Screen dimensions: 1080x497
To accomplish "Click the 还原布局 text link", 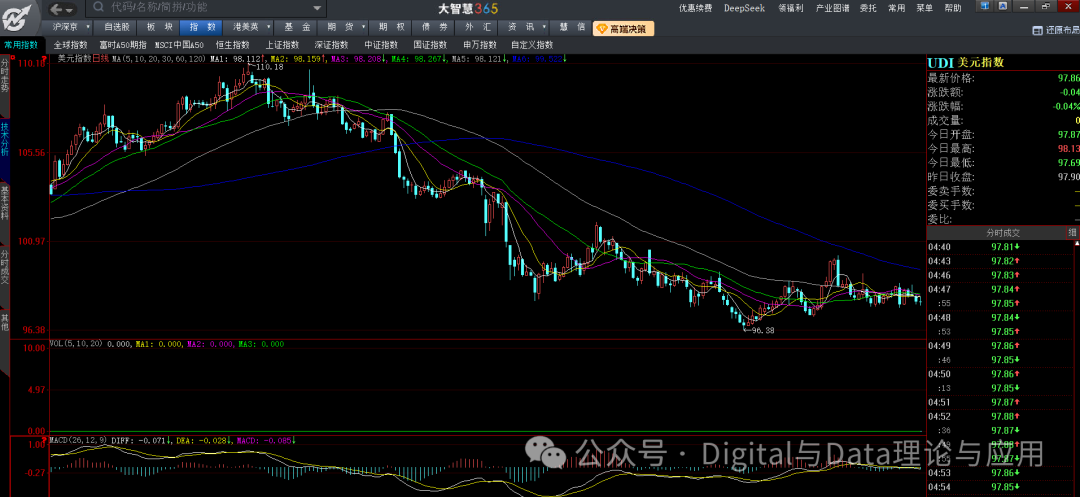I will [x=1061, y=30].
